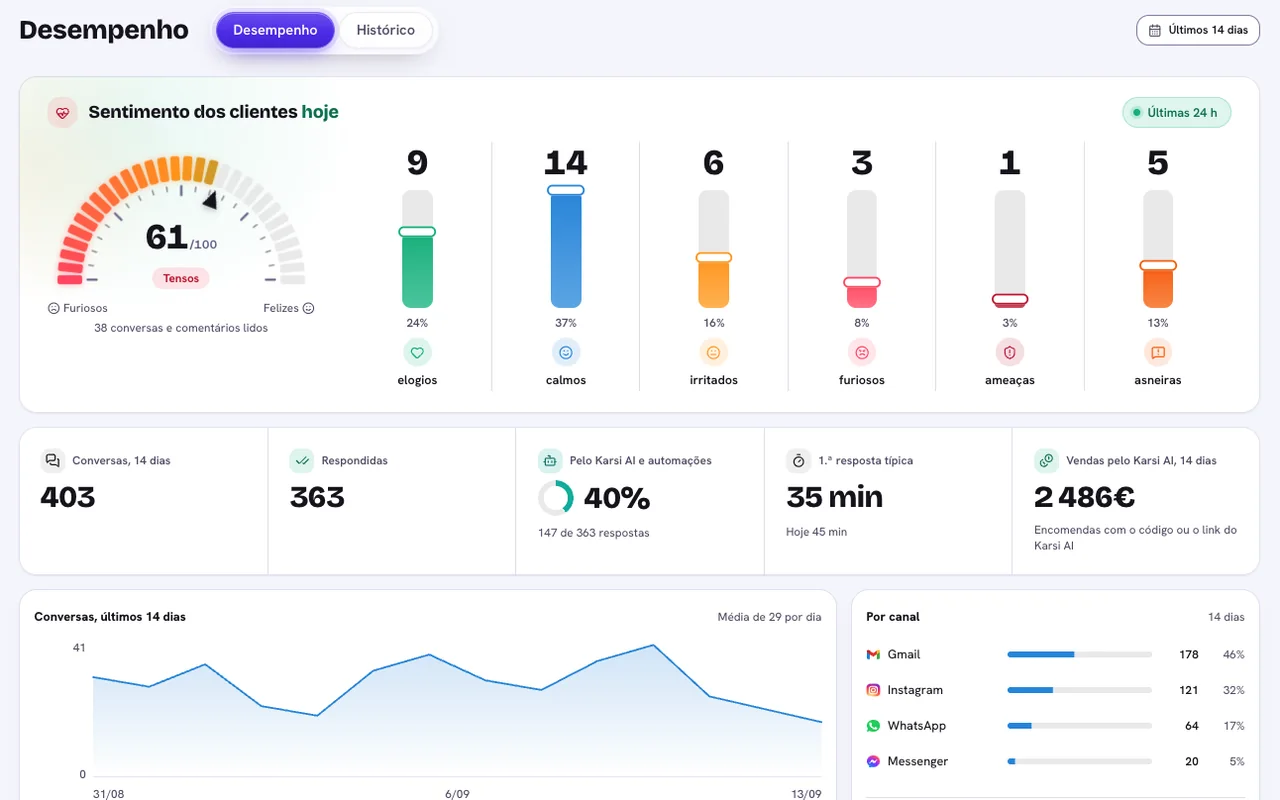
Task: Click the irritados neutral face icon
Action: (x=714, y=352)
